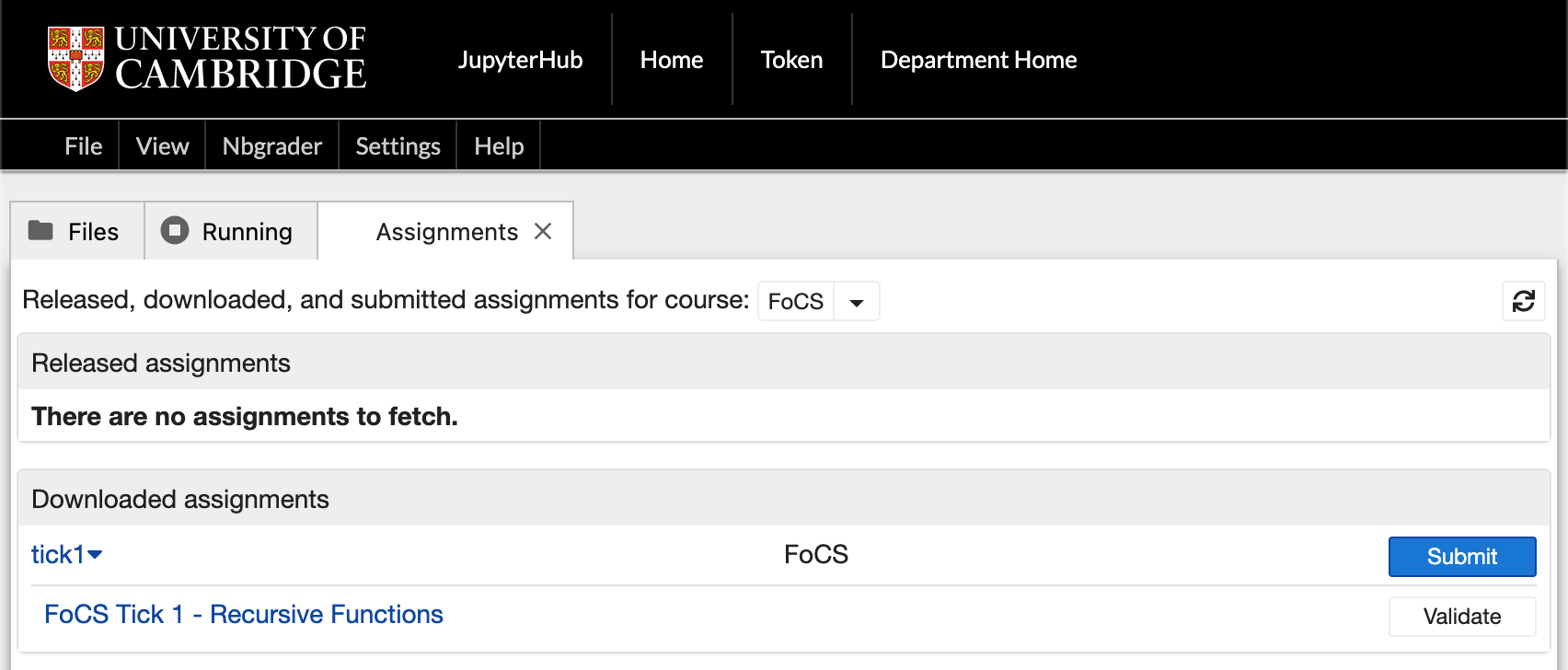Close the Assignments tab
1568x670 pixels.
point(543,231)
